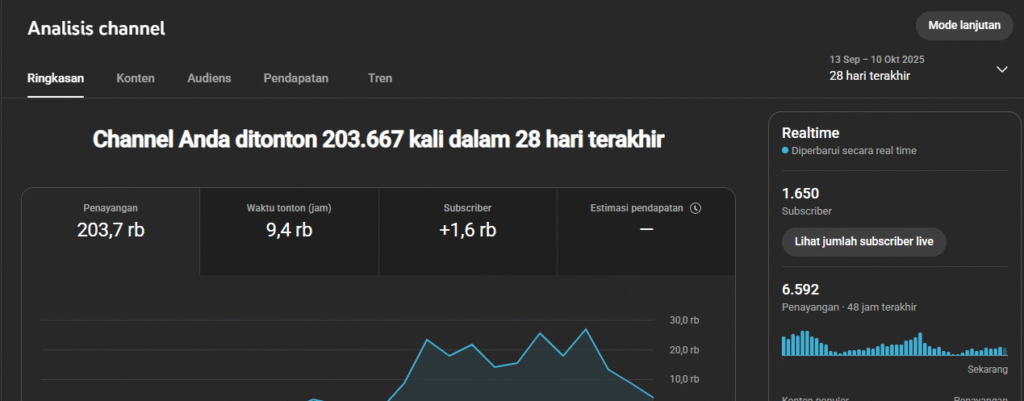Image resolution: width=1024 pixels, height=401 pixels.
Task: Click the 6.592 Penayangan realtime figure
Action: (802, 288)
